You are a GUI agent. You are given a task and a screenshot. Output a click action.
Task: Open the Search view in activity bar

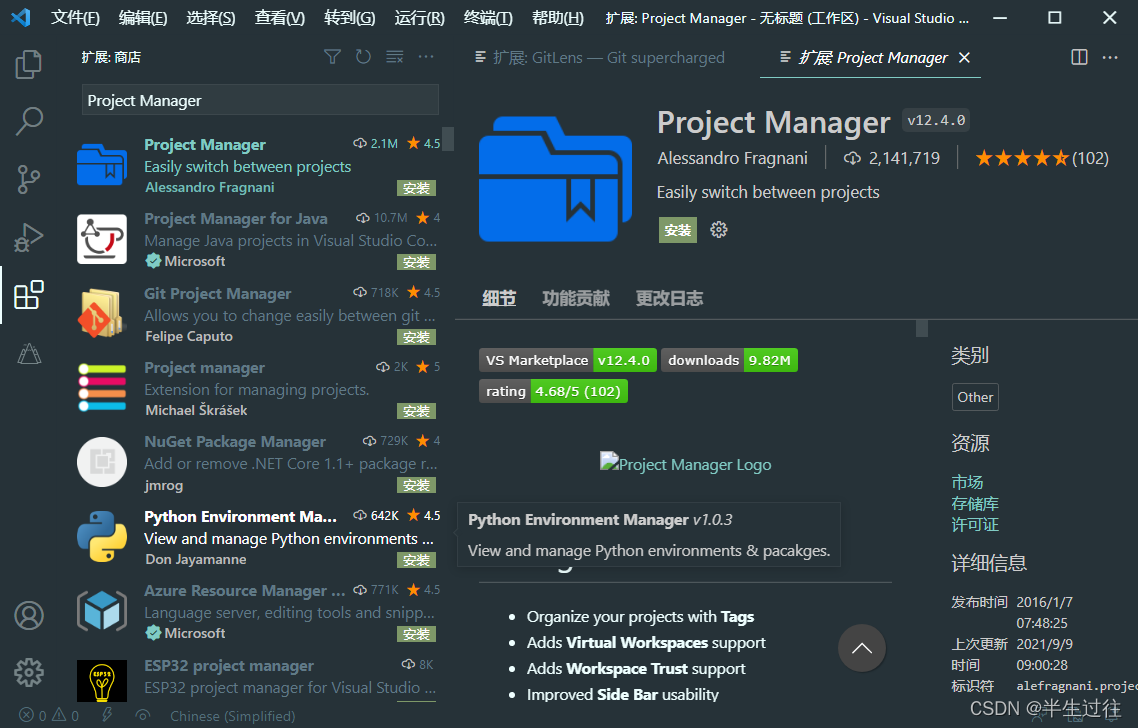[x=28, y=121]
